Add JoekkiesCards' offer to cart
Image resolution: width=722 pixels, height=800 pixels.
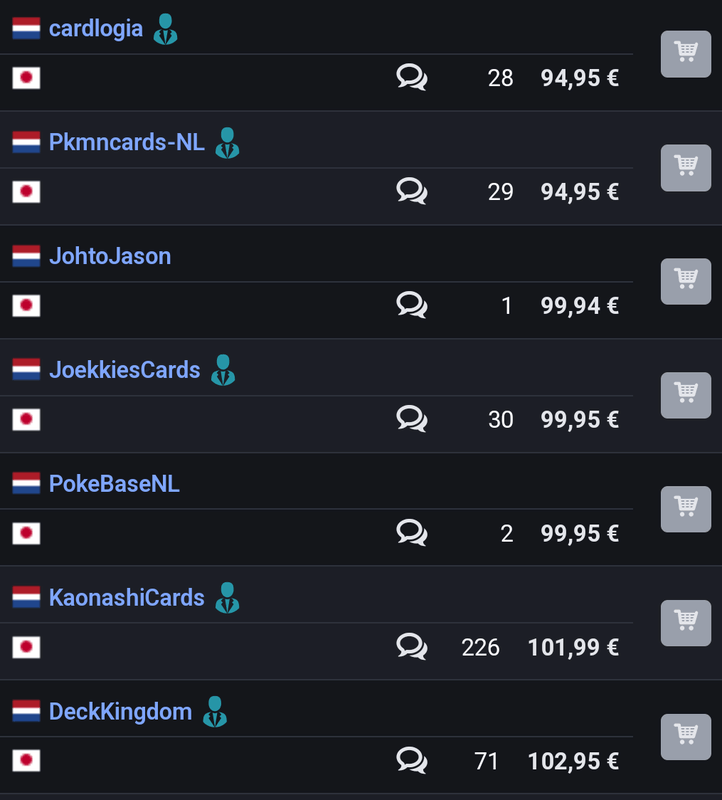686,395
